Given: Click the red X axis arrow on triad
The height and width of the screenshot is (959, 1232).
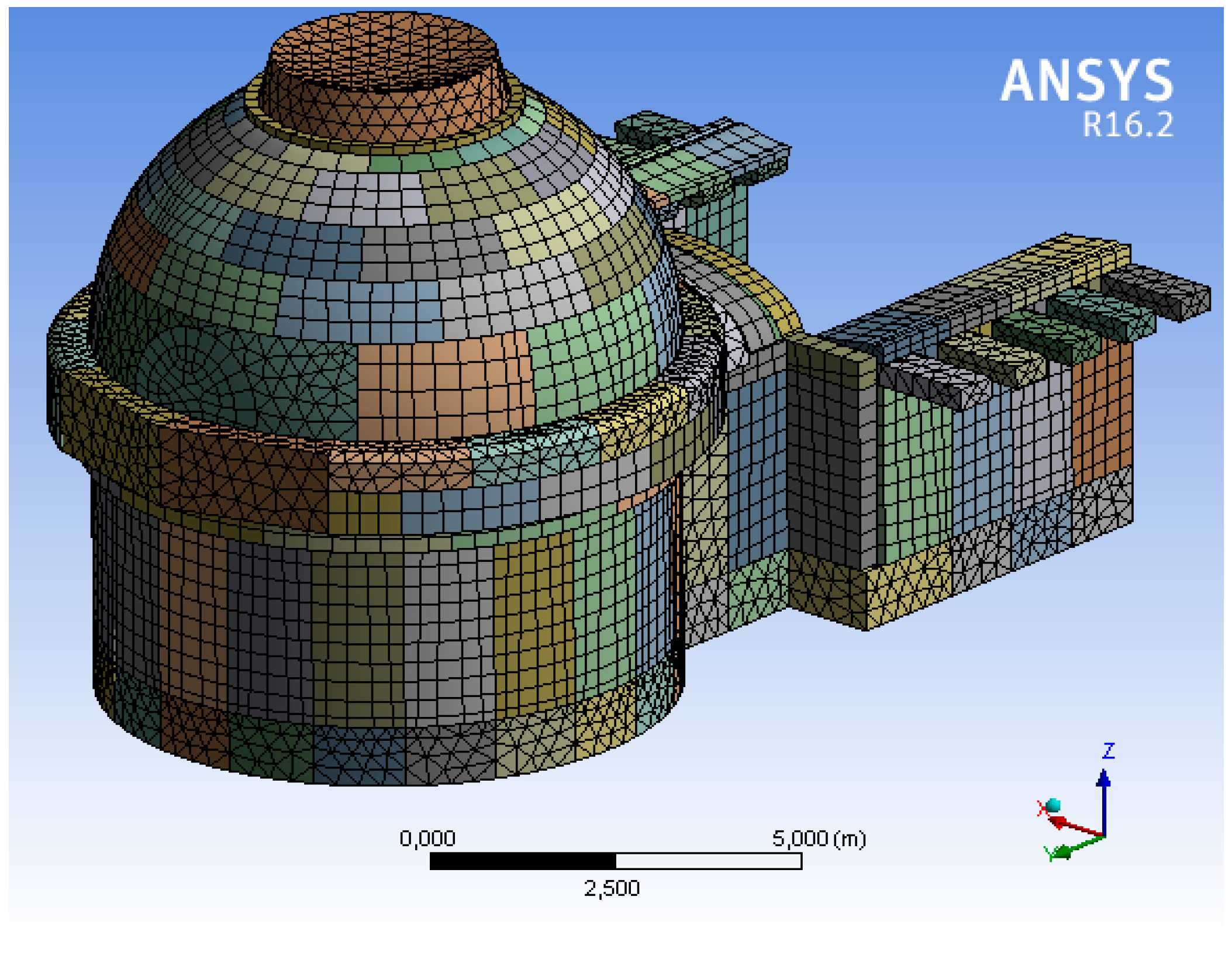Looking at the screenshot, I should pos(1073,826).
